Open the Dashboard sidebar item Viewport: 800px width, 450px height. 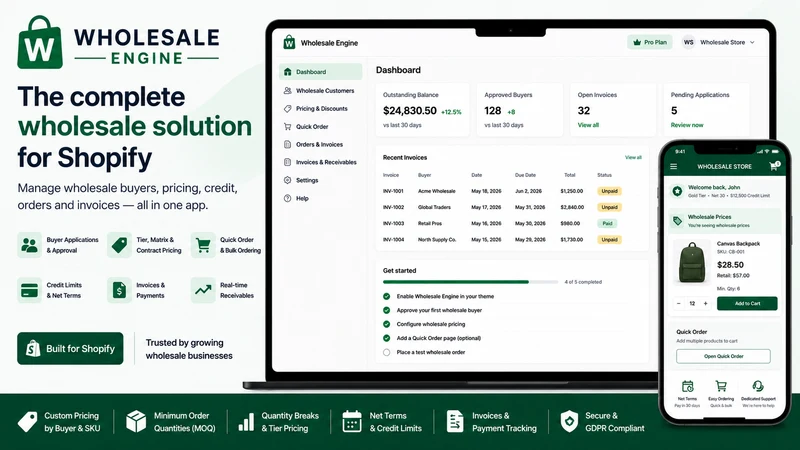[320, 72]
